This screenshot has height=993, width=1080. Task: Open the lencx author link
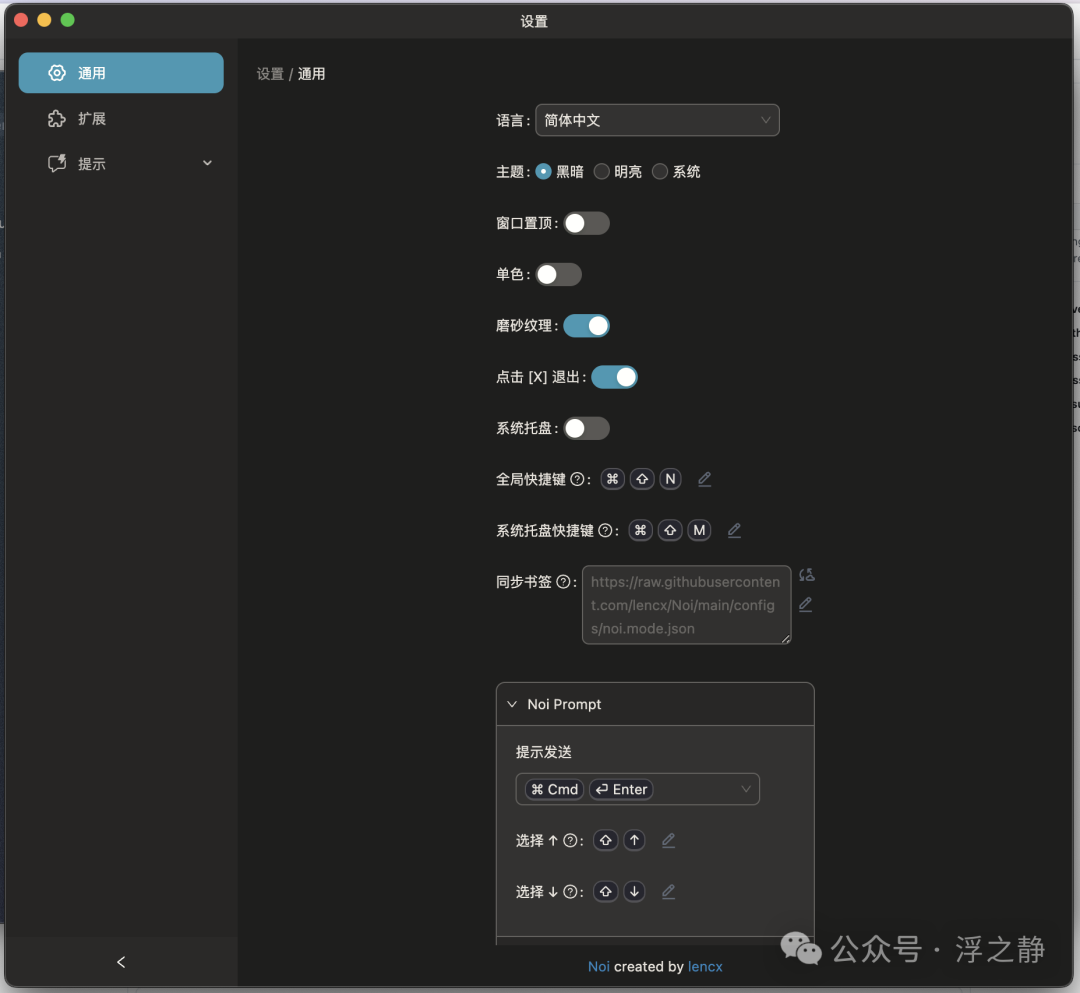[x=705, y=967]
